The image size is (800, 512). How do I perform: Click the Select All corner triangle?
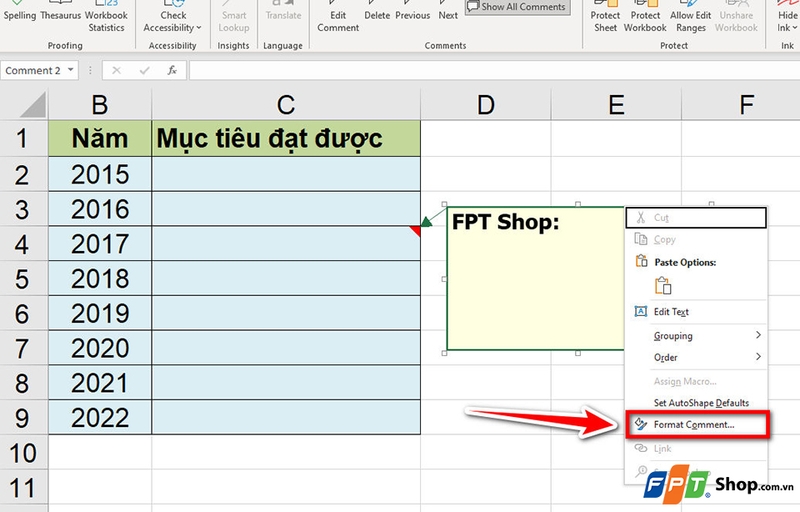coord(34,105)
